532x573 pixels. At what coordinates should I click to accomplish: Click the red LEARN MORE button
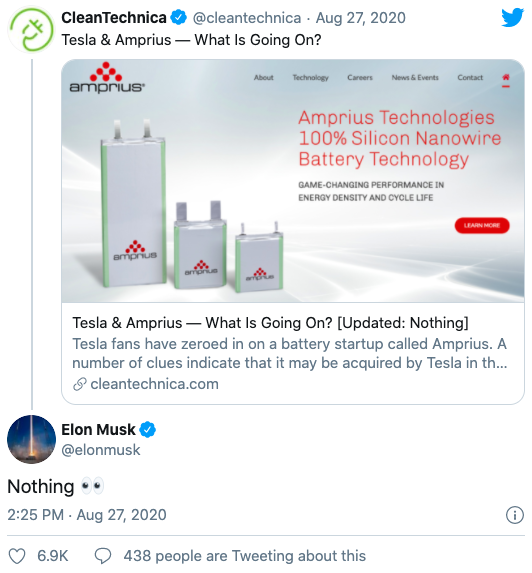coord(482,225)
